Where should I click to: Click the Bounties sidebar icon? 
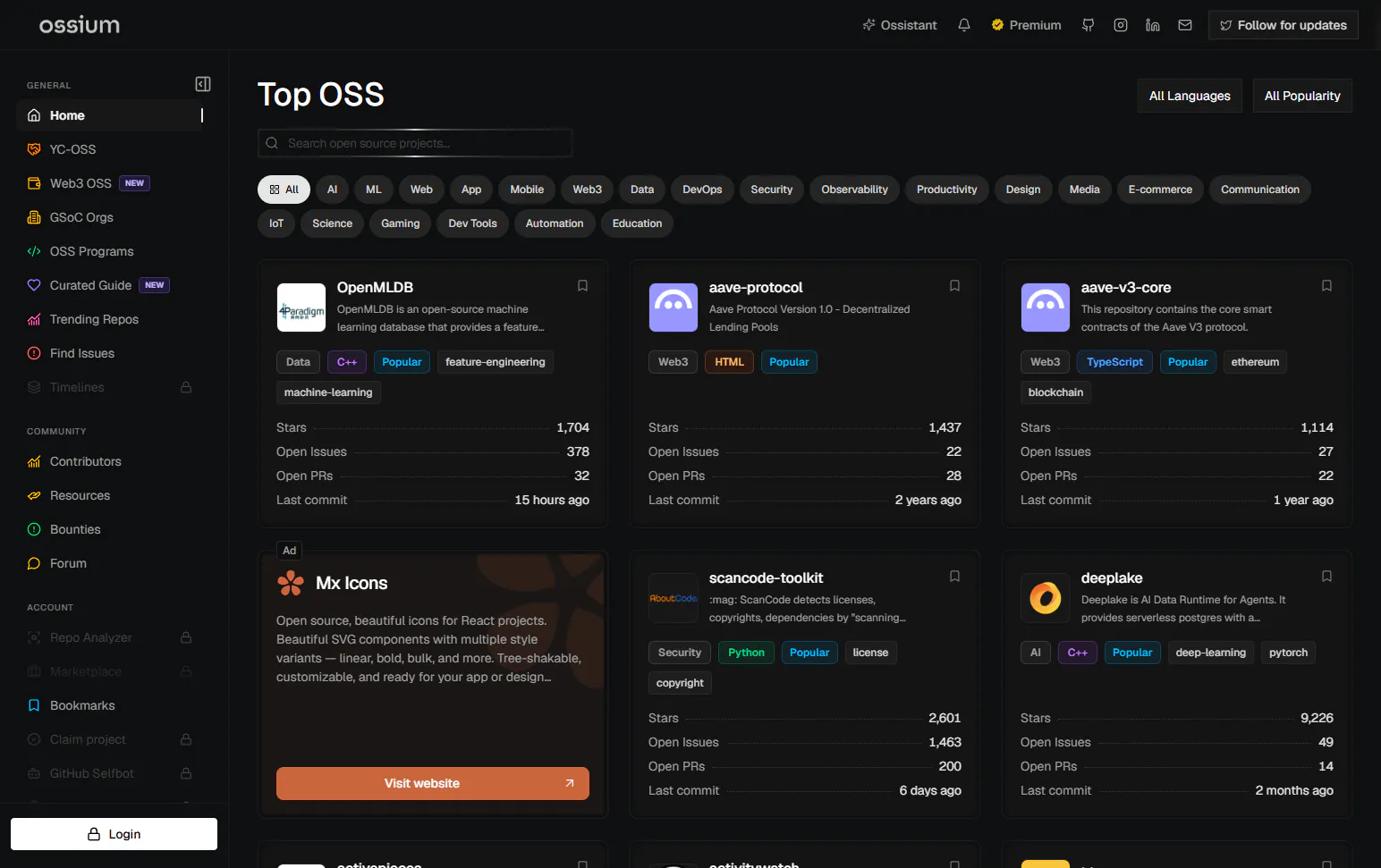[34, 529]
